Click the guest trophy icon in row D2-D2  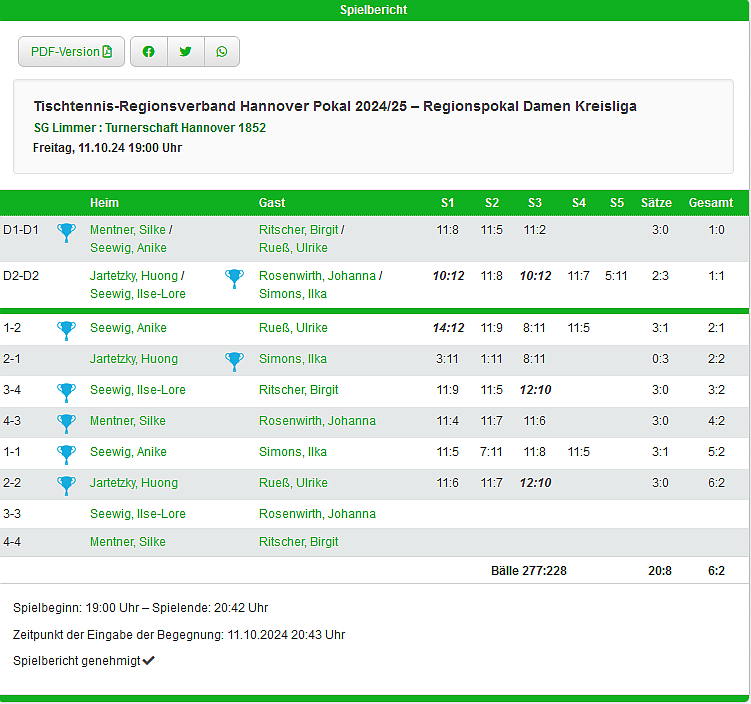click(234, 279)
